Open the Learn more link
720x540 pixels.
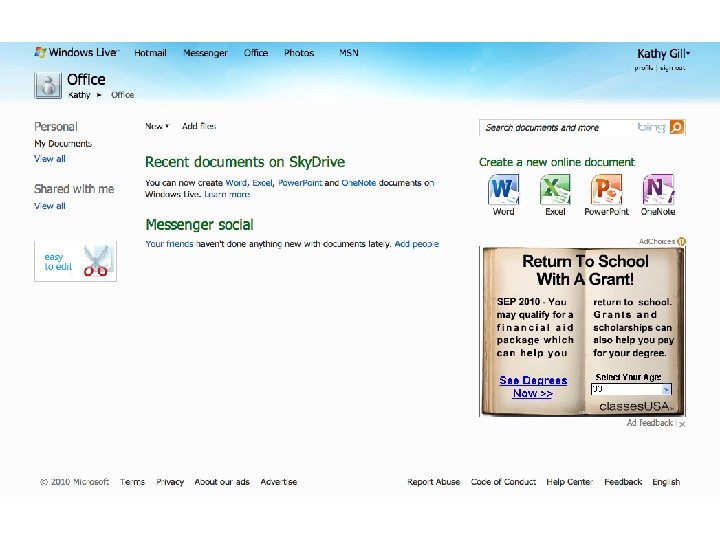tap(227, 194)
